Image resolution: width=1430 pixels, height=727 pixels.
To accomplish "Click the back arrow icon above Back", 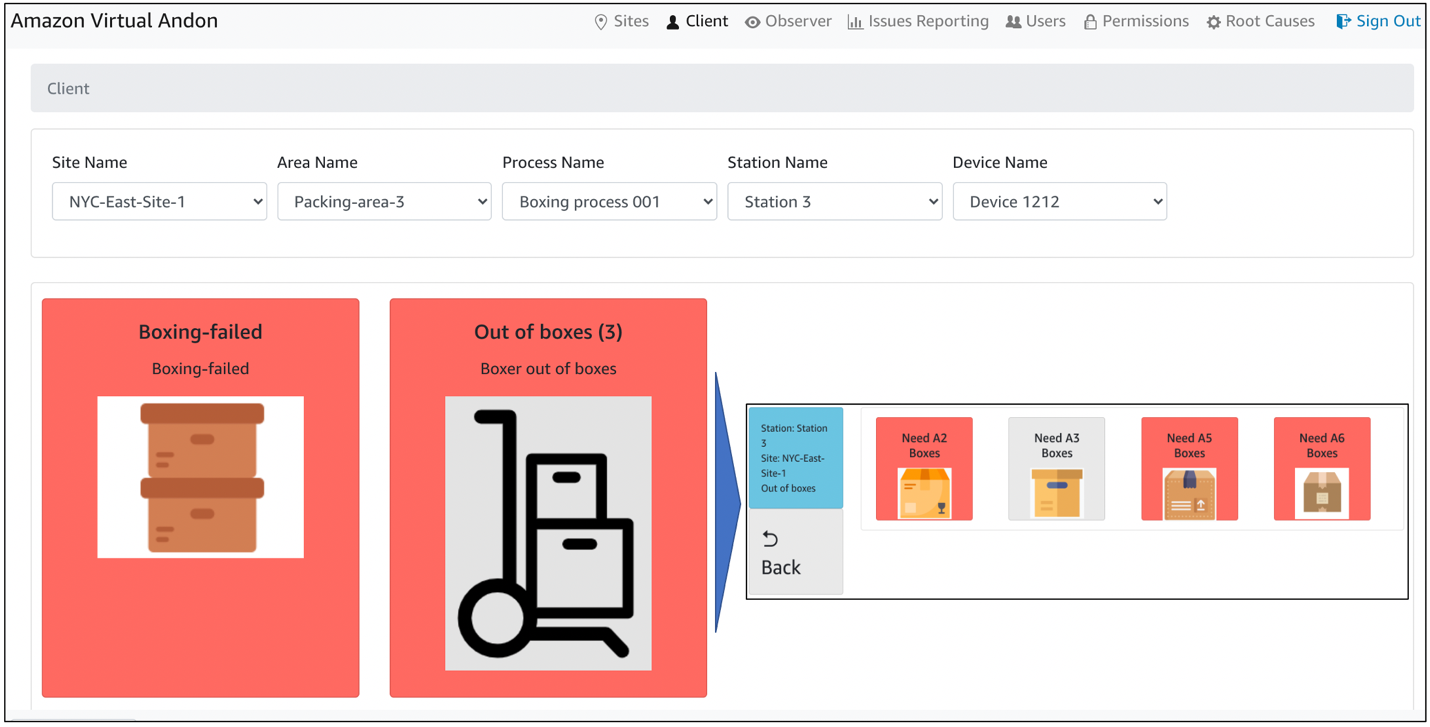I will point(770,538).
